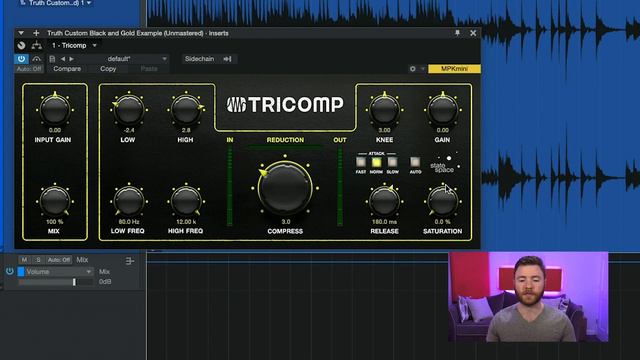The image size is (640, 360).
Task: Toggle the Auto release button
Action: 415,162
